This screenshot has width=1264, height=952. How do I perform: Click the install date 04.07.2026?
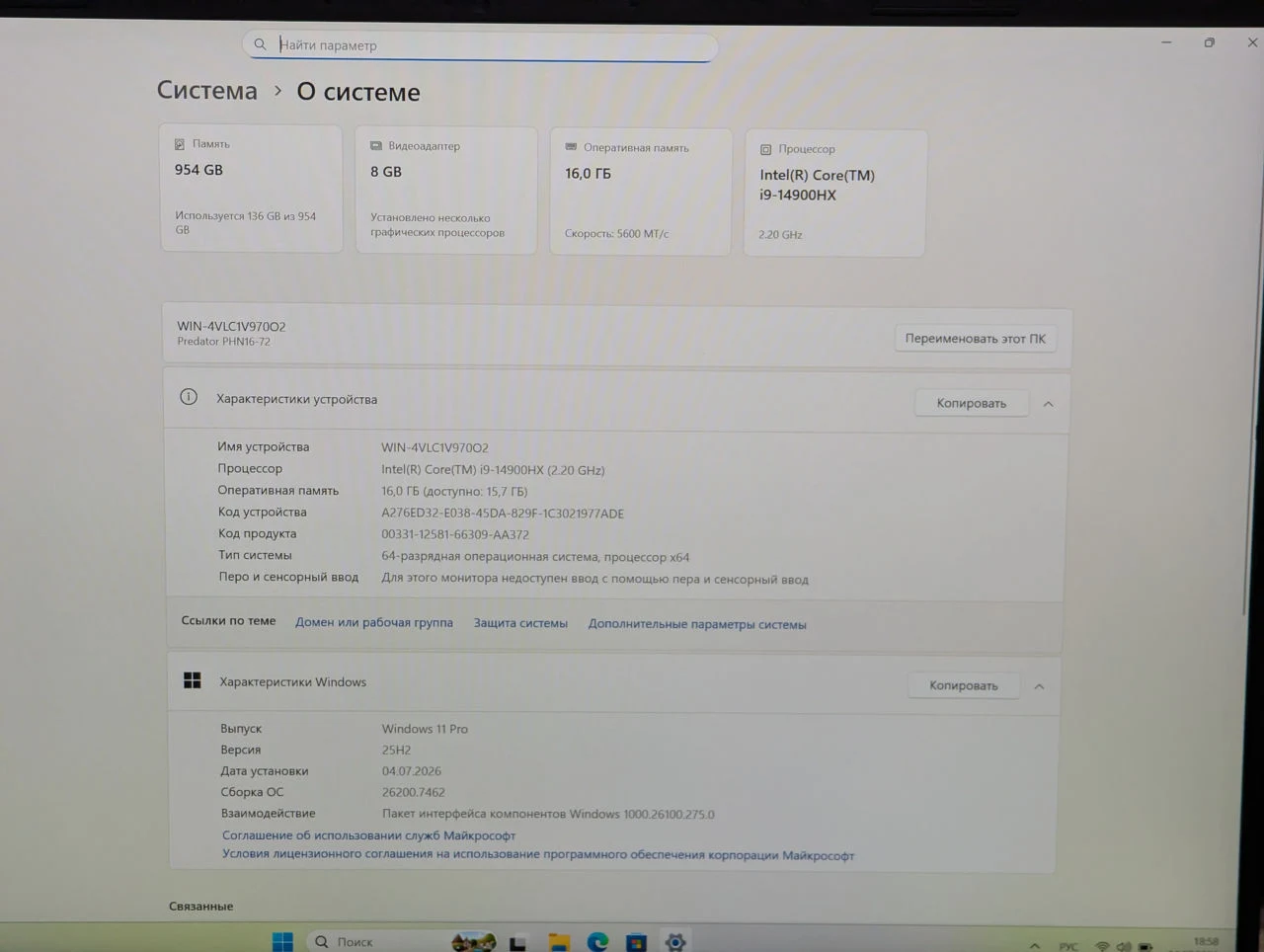412,771
